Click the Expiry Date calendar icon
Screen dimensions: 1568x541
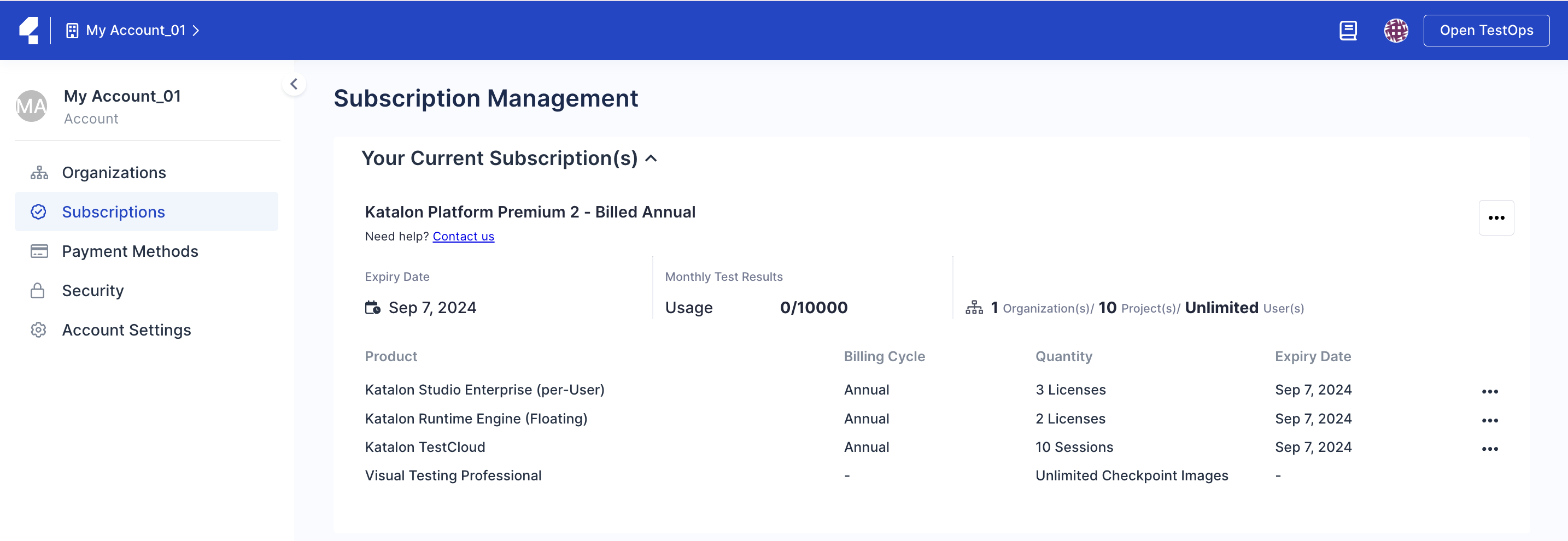pos(372,308)
